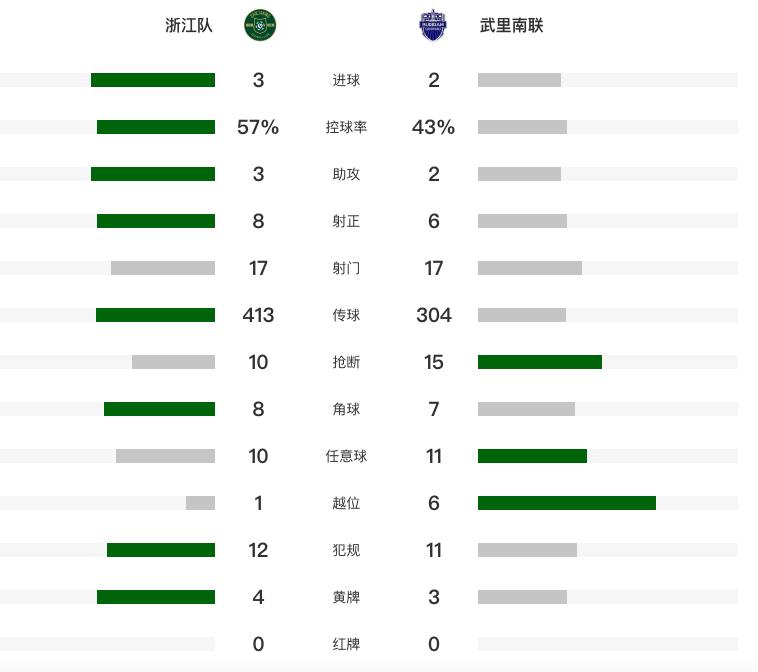Screen dimensions: 758x672
Task: Click the 黄牌 stat label
Action: pyautogui.click(x=346, y=597)
